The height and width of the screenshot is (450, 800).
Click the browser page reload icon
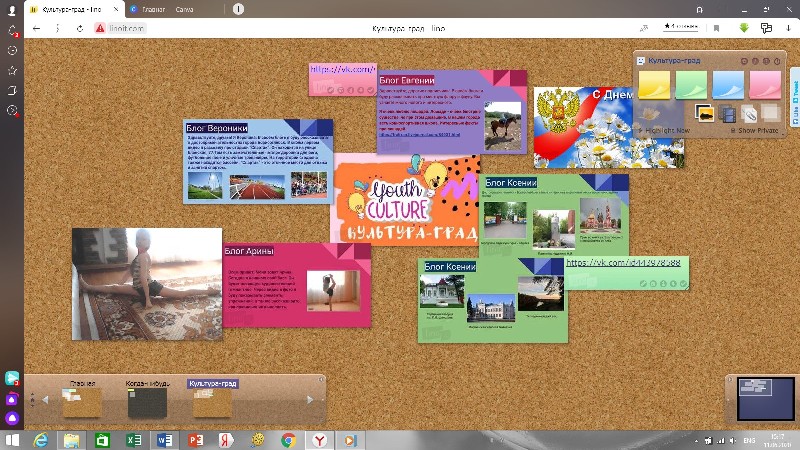80,28
